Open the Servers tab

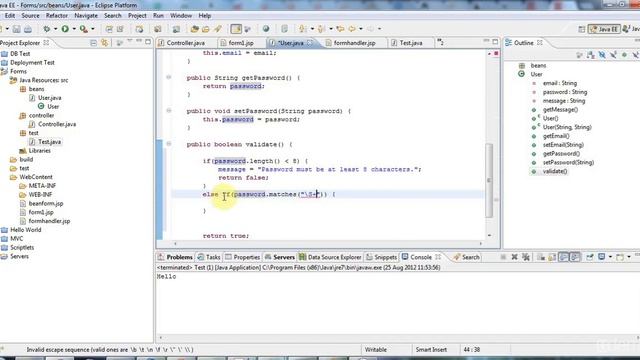pyautogui.click(x=280, y=257)
